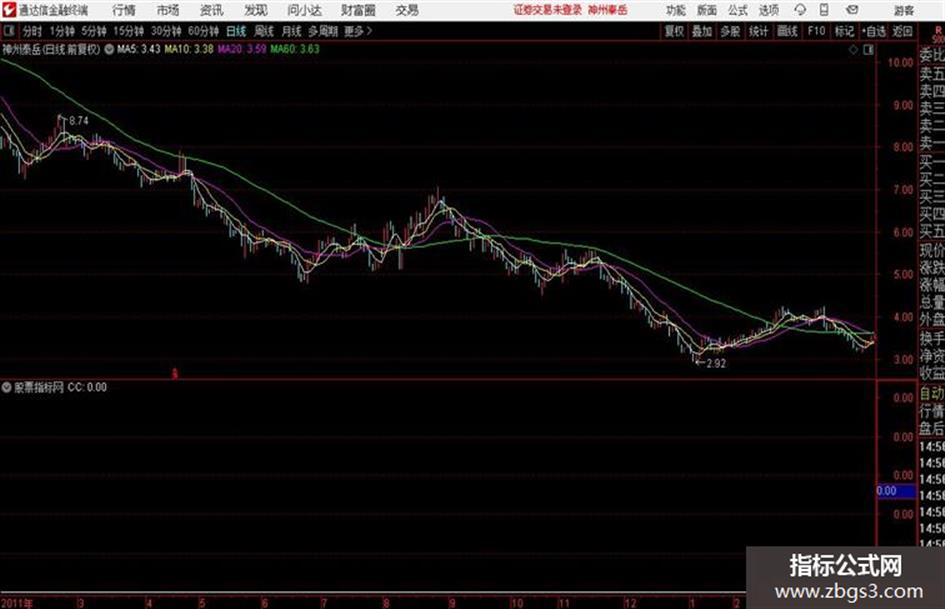Switch to the 5分钟 period tab

[93, 31]
